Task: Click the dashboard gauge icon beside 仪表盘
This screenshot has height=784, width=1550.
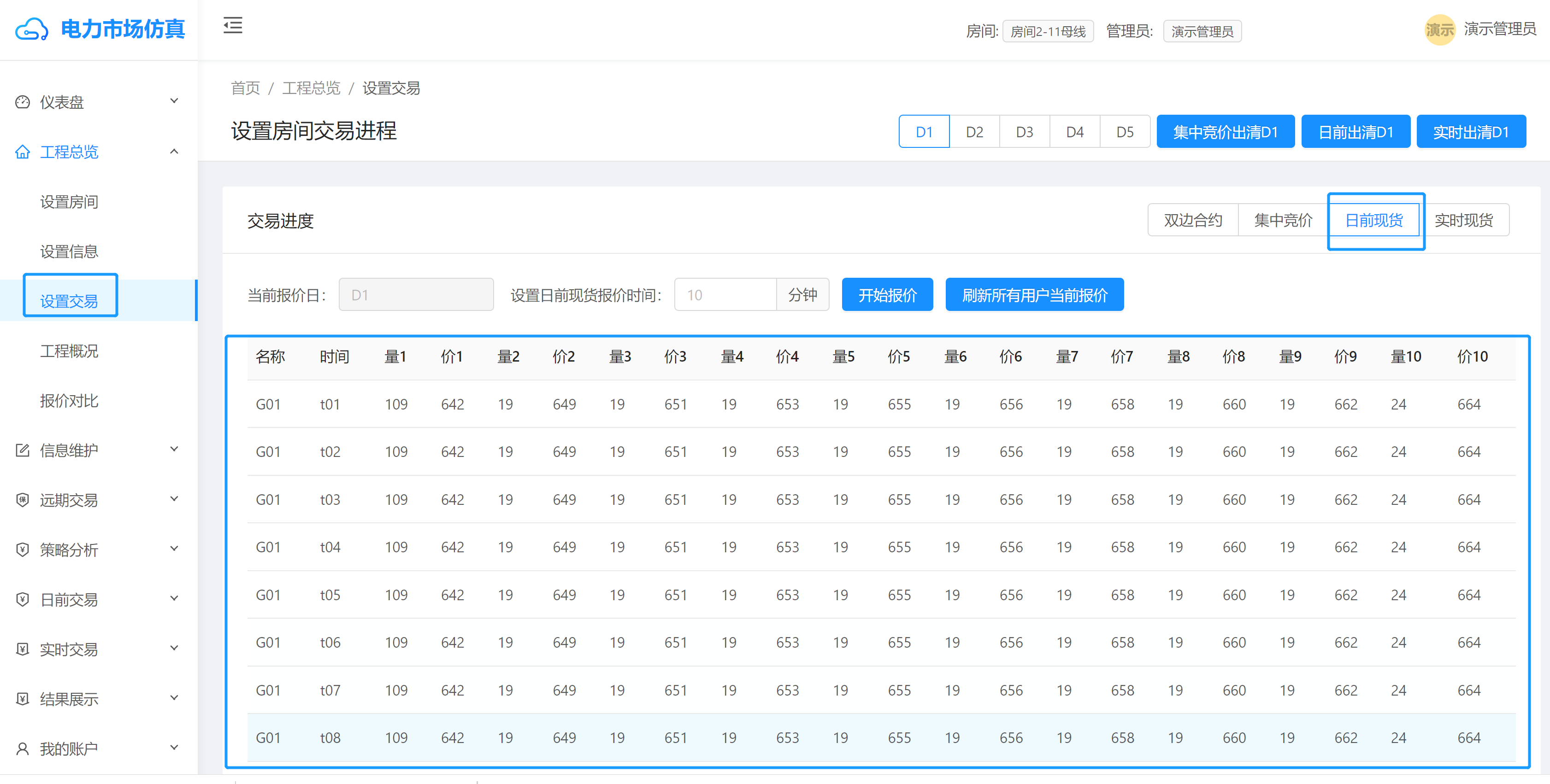Action: click(x=22, y=102)
